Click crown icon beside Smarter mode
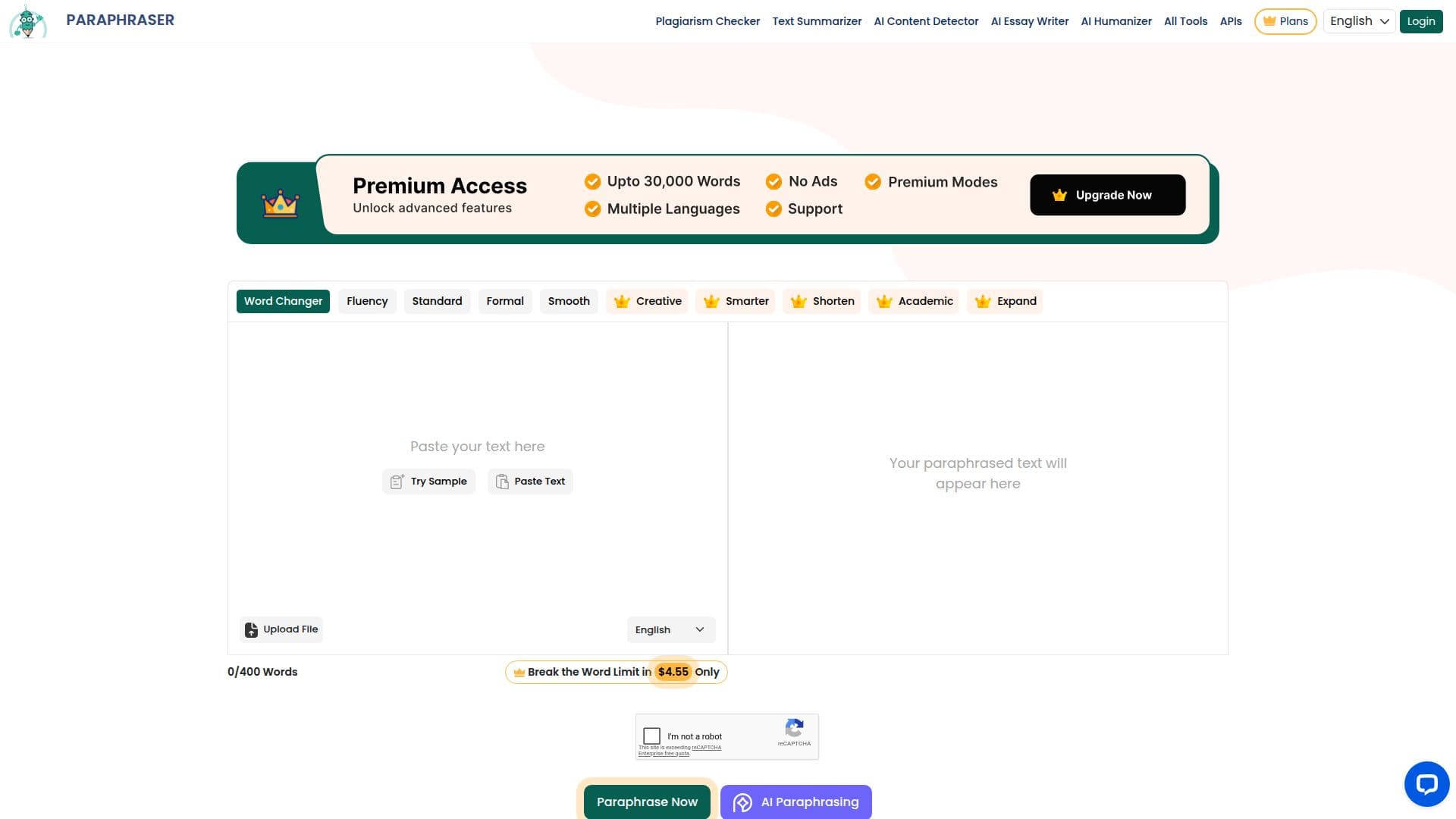The height and width of the screenshot is (819, 1456). [x=711, y=301]
